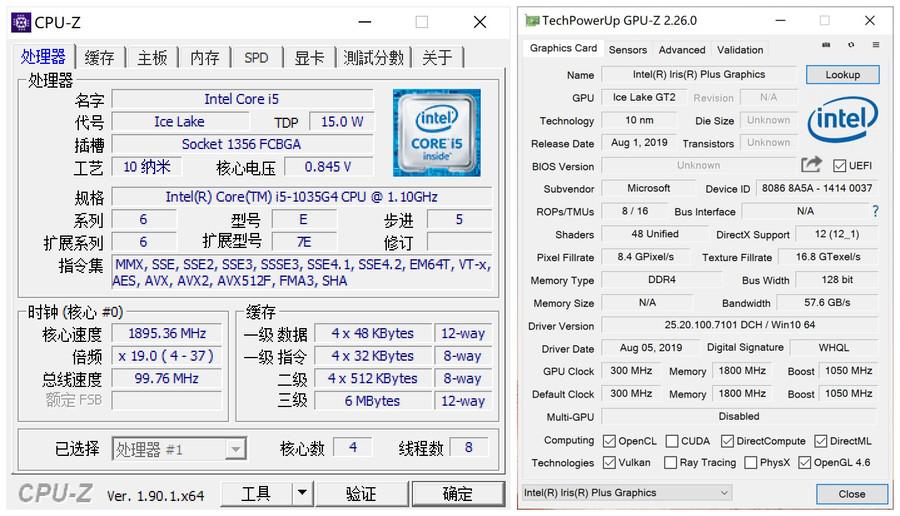Select the 处理器 tab in CPU-Z
Image resolution: width=900 pixels, height=516 pixels.
tap(43, 57)
